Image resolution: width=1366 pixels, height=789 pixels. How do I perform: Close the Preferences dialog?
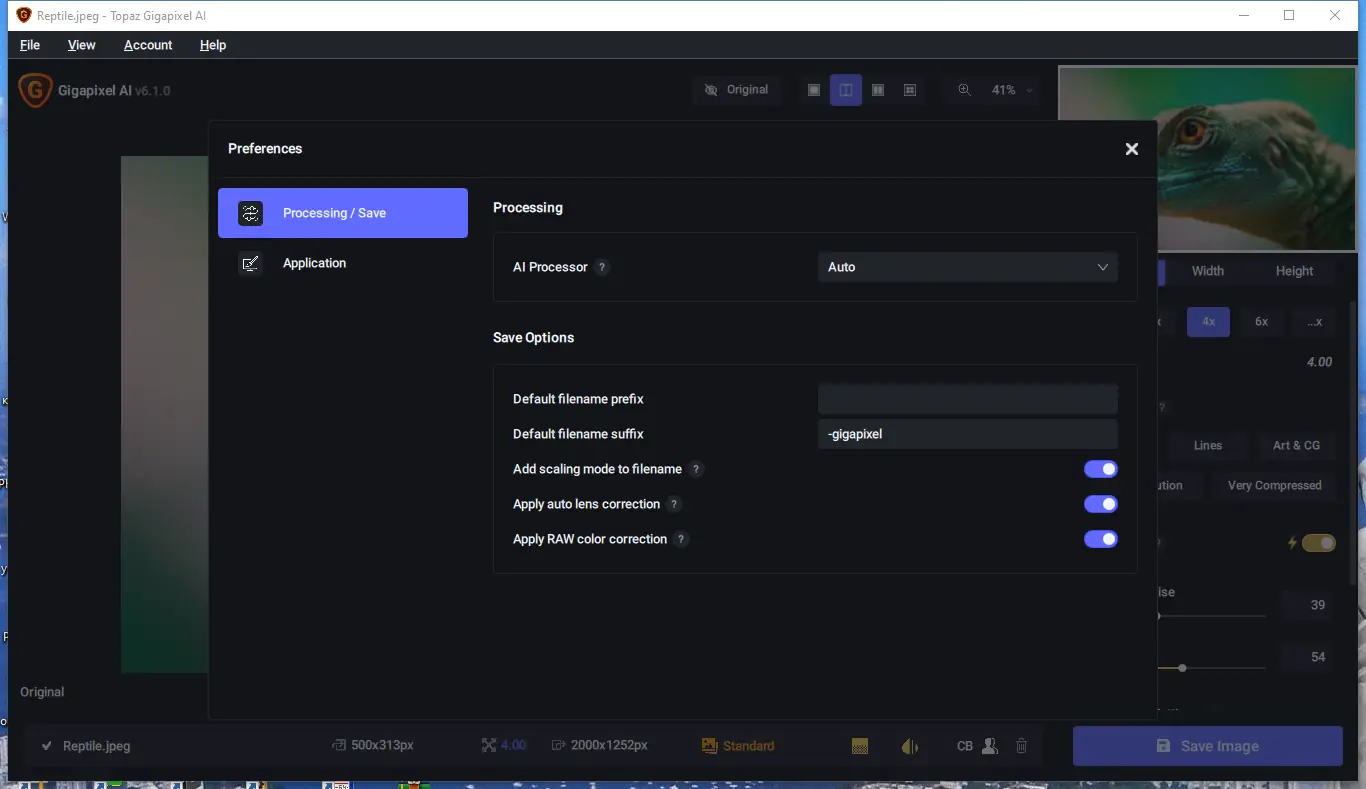tap(1131, 149)
